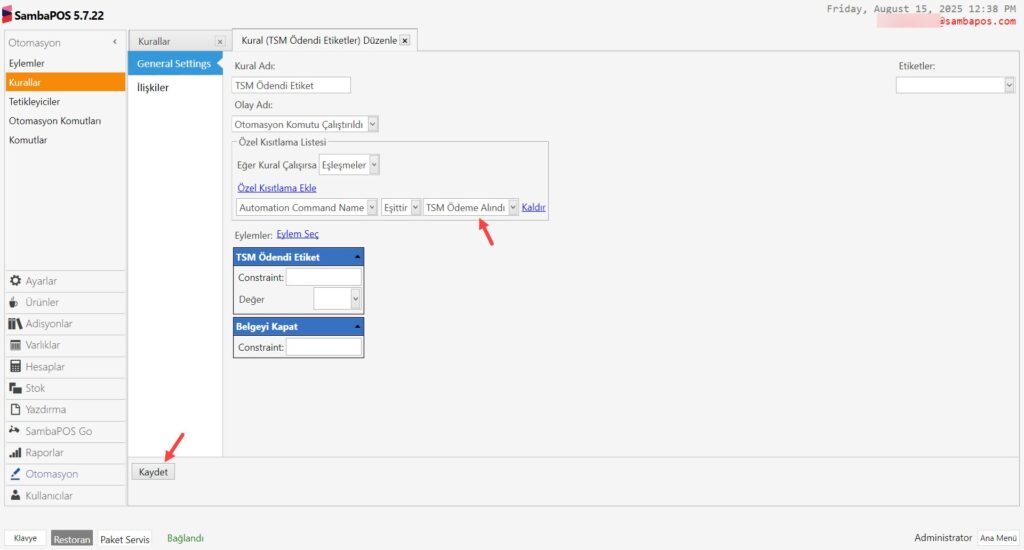Click the Ayarlar menu label
This screenshot has width=1024, height=550.
point(41,281)
